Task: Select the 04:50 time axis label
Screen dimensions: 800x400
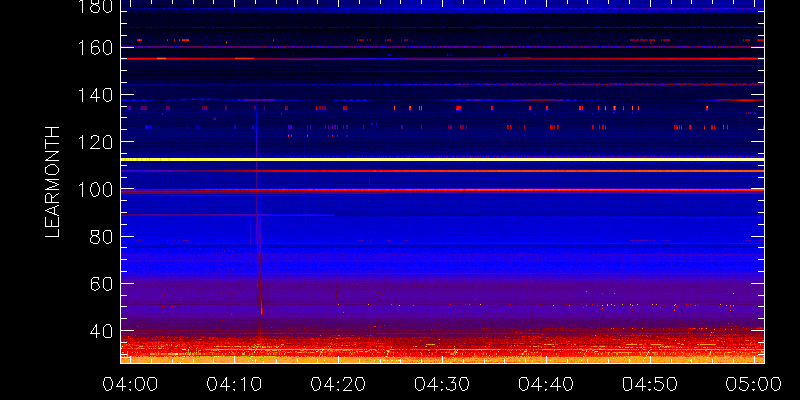Action: point(650,384)
